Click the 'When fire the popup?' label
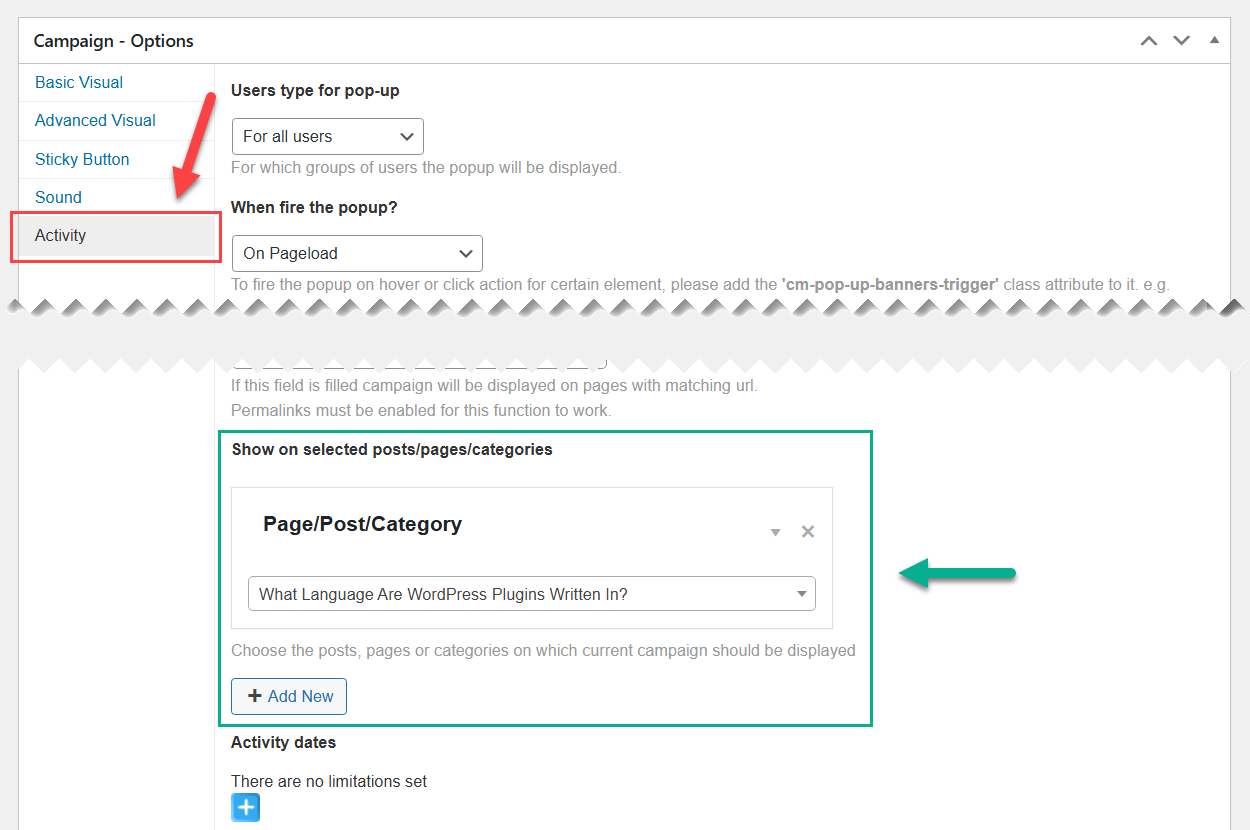 (315, 207)
